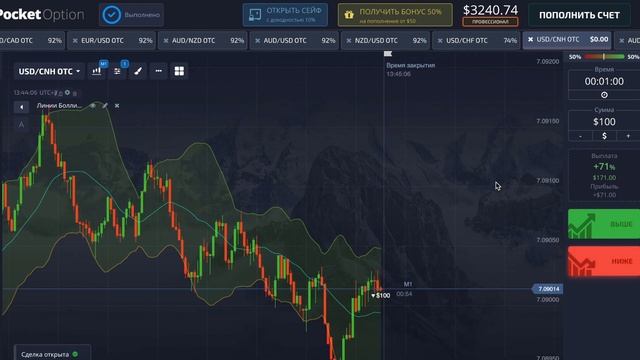The image size is (640, 360).
Task: Click the 'Время закрытия' label
Action: [x=411, y=65]
